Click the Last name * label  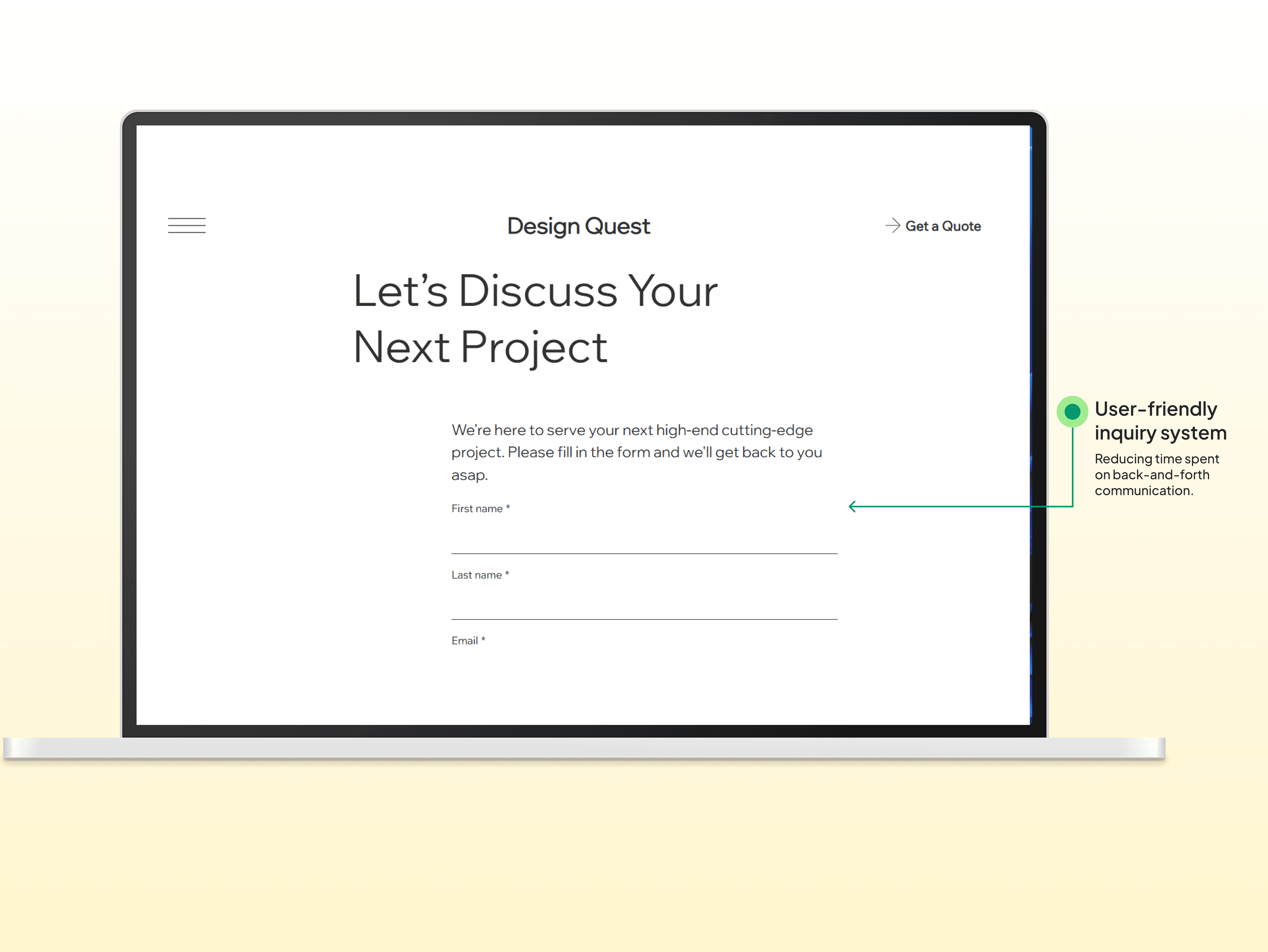click(480, 575)
